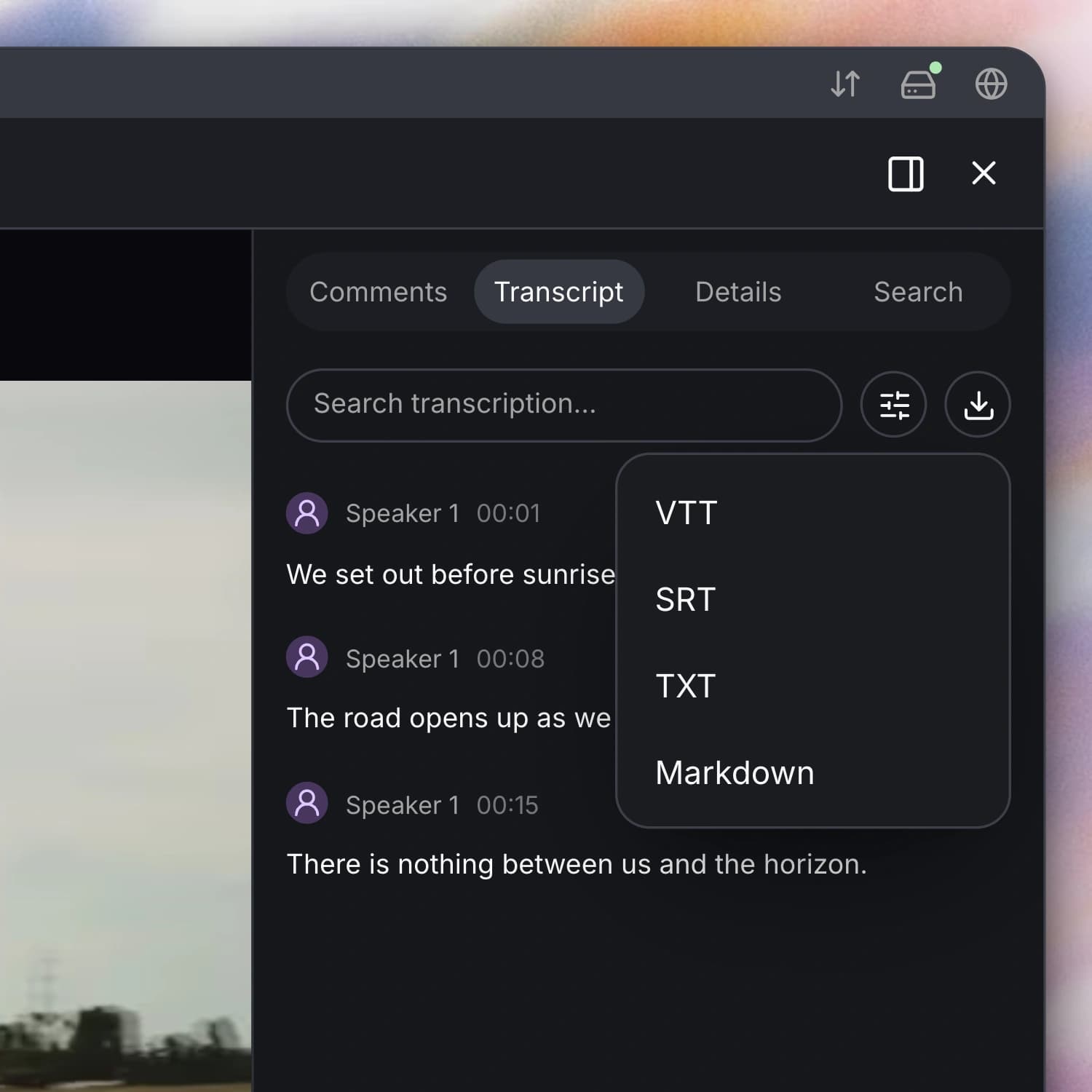This screenshot has height=1092, width=1092.
Task: Choose VTT export format
Action: (x=812, y=513)
